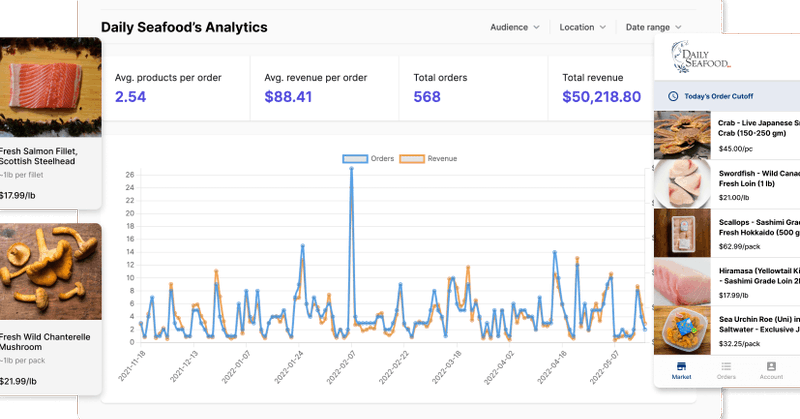Open Fresh Salmon Fillet, Scottish Steelhead title
The width and height of the screenshot is (800, 419).
[38, 156]
